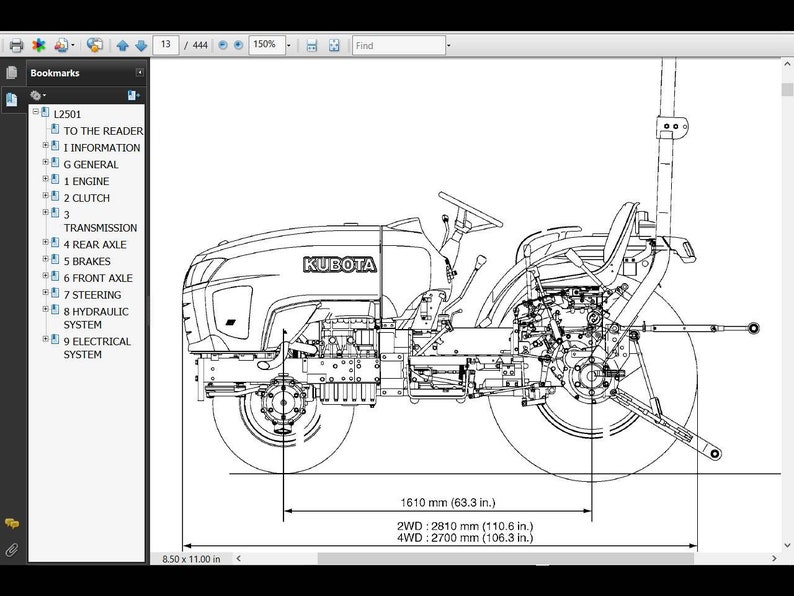
Task: Open the 6 FRONT AXLE bookmark
Action: [98, 277]
